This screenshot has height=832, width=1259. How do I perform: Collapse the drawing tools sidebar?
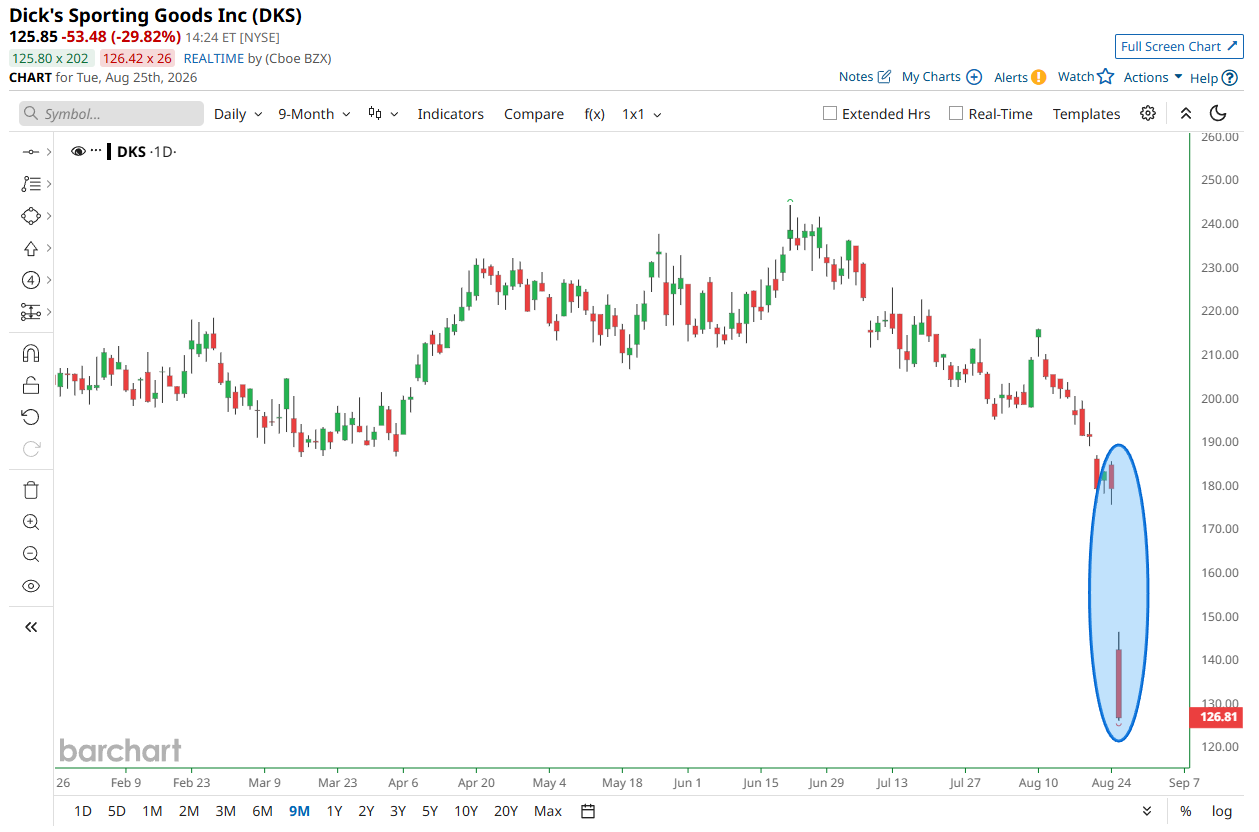(x=30, y=627)
